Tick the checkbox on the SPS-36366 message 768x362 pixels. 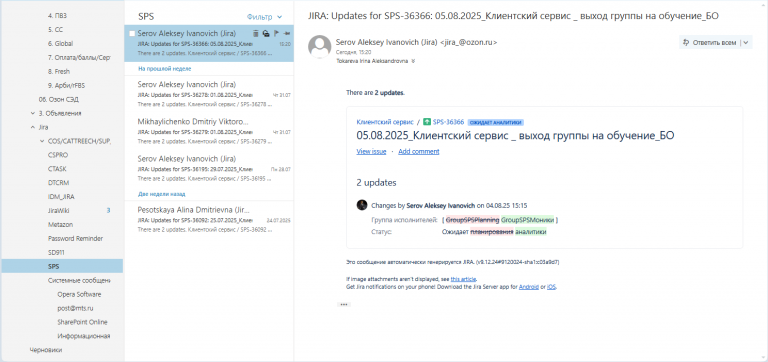pyautogui.click(x=132, y=33)
